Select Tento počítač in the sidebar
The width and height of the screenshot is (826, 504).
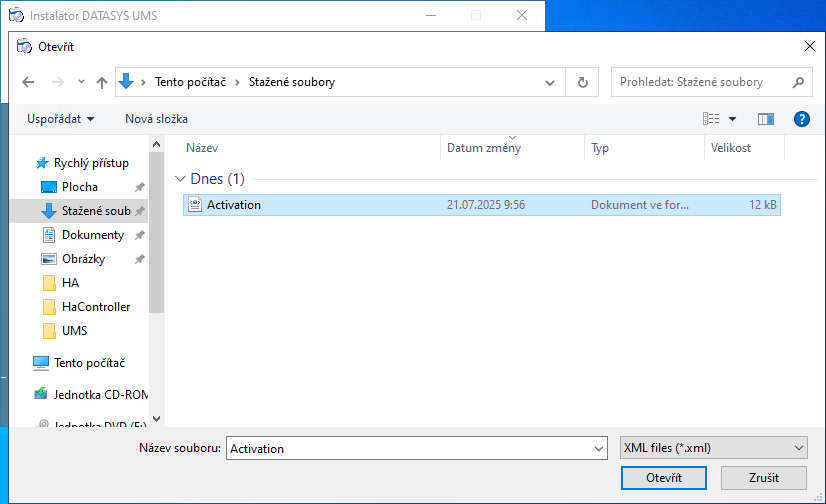click(x=89, y=363)
